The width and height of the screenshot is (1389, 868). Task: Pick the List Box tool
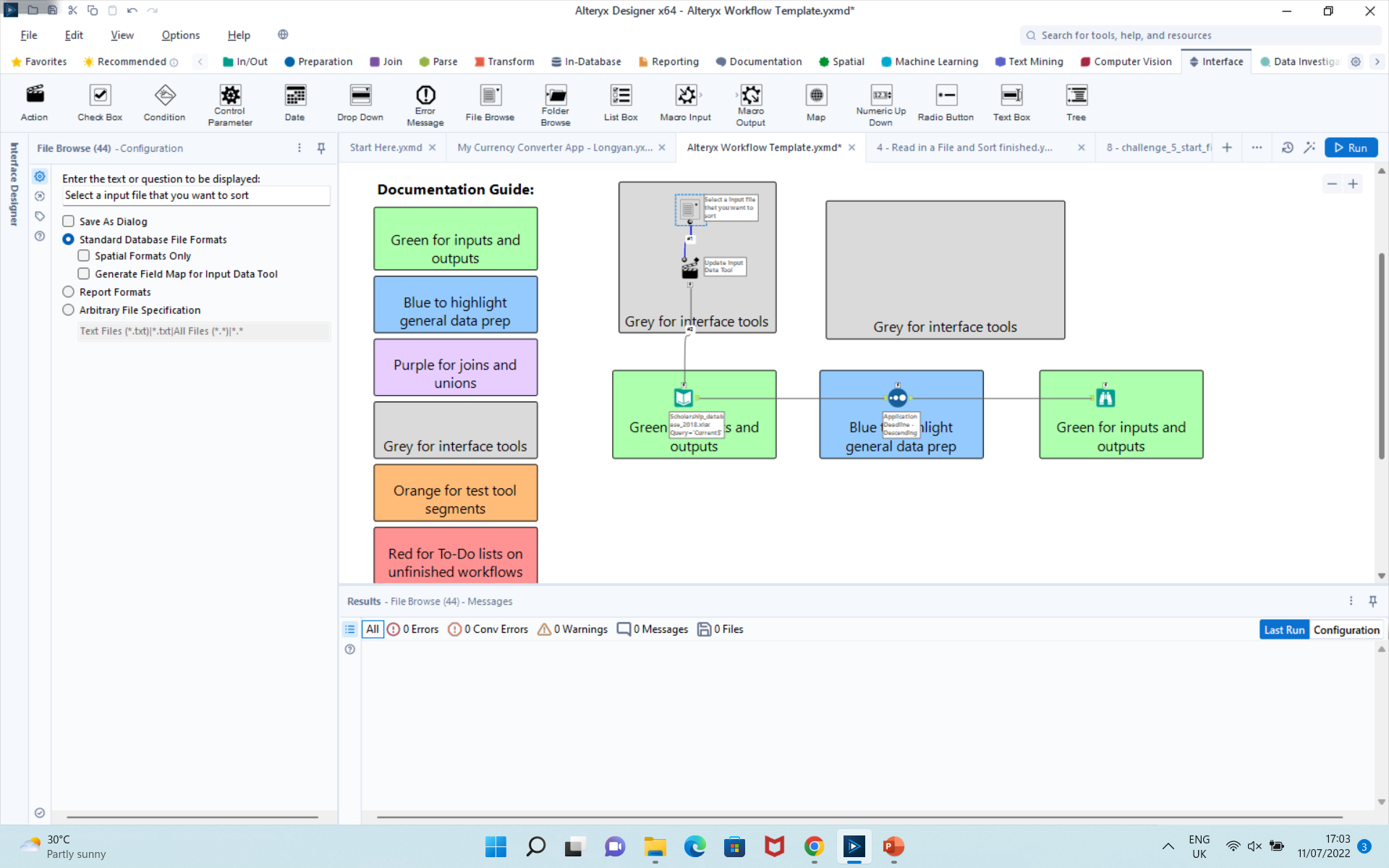(621, 103)
